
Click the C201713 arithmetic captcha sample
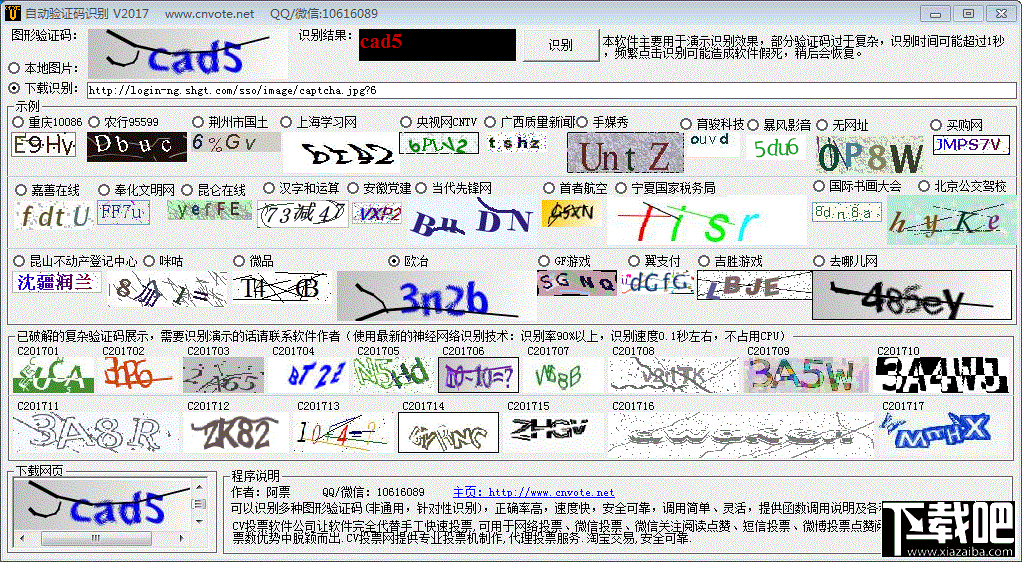[343, 433]
